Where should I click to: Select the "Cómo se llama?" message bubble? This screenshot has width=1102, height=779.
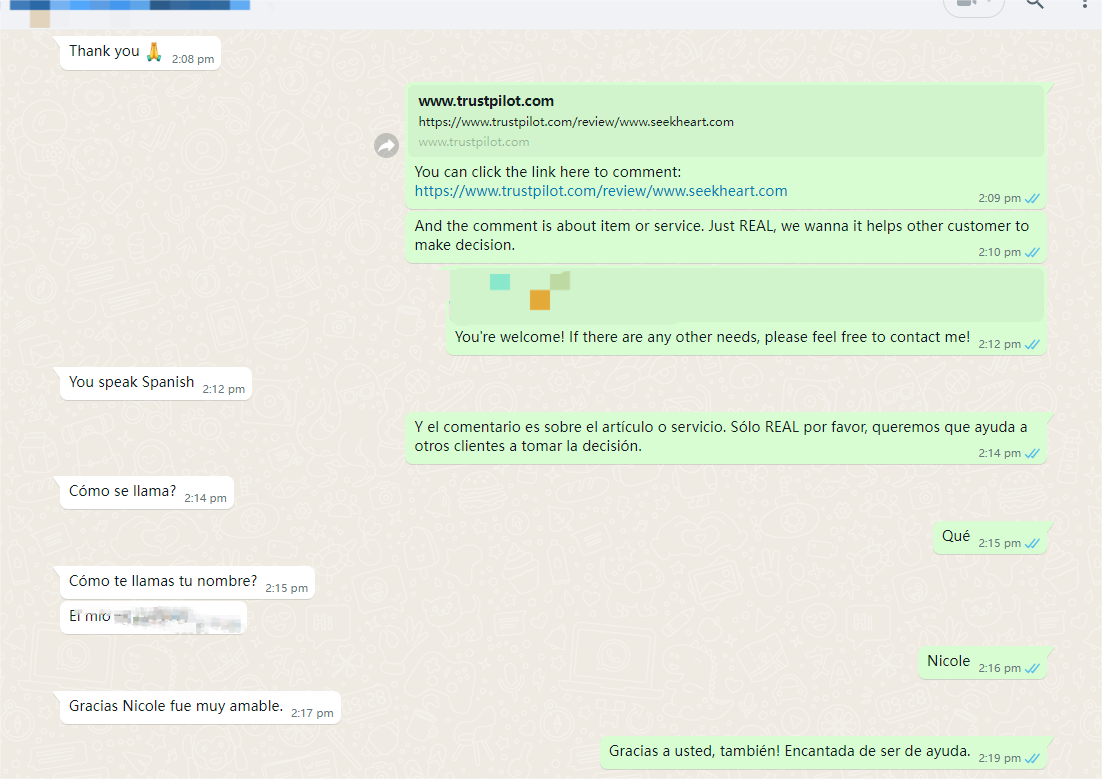coord(122,491)
